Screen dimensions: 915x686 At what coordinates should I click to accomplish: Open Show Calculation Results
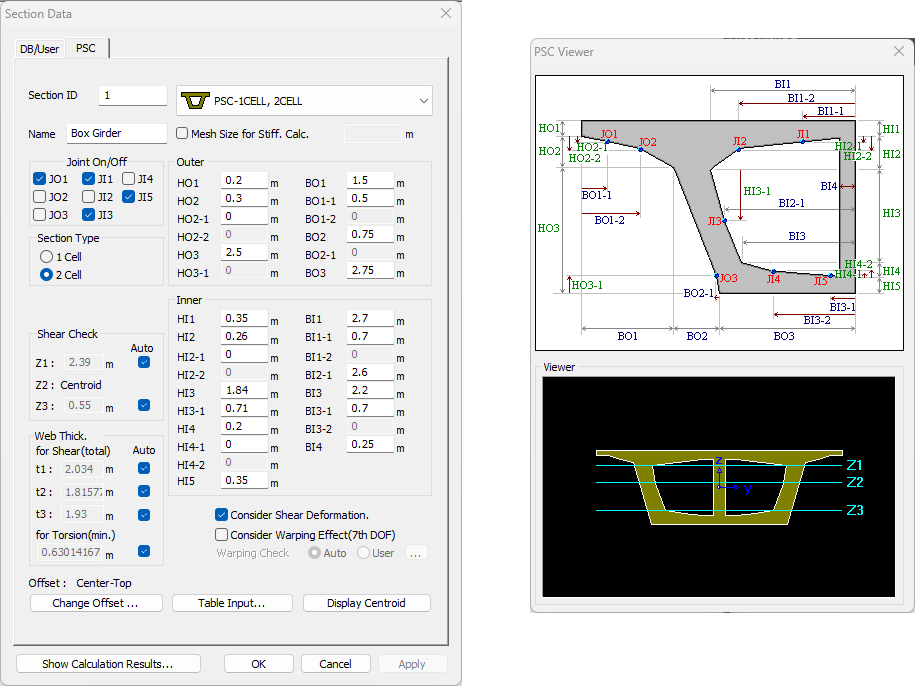tap(107, 663)
